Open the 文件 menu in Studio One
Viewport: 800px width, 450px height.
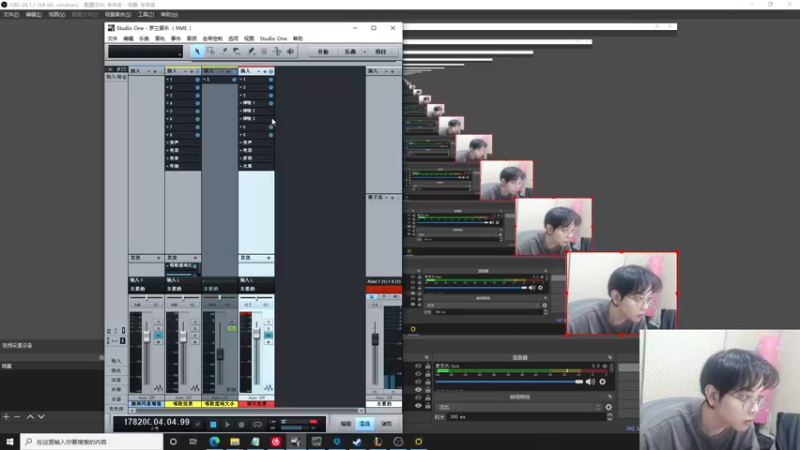pos(113,39)
